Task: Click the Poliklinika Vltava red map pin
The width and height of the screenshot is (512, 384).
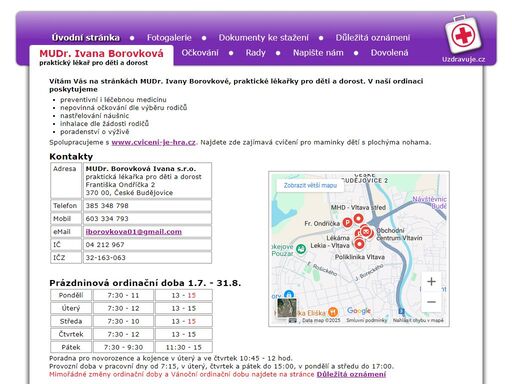Action: point(359,244)
